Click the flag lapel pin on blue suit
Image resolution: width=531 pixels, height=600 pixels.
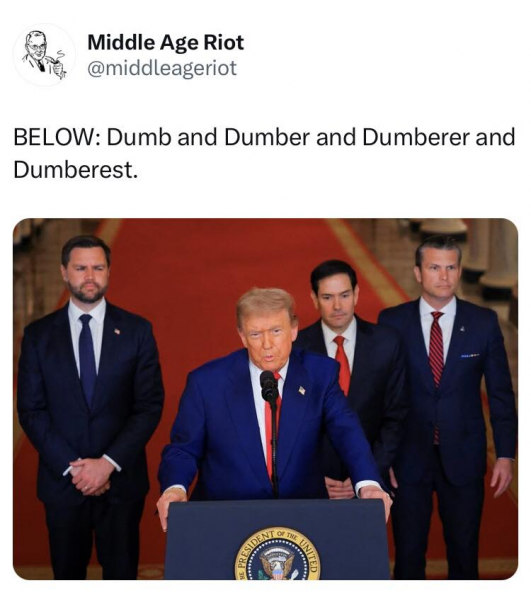tap(302, 390)
